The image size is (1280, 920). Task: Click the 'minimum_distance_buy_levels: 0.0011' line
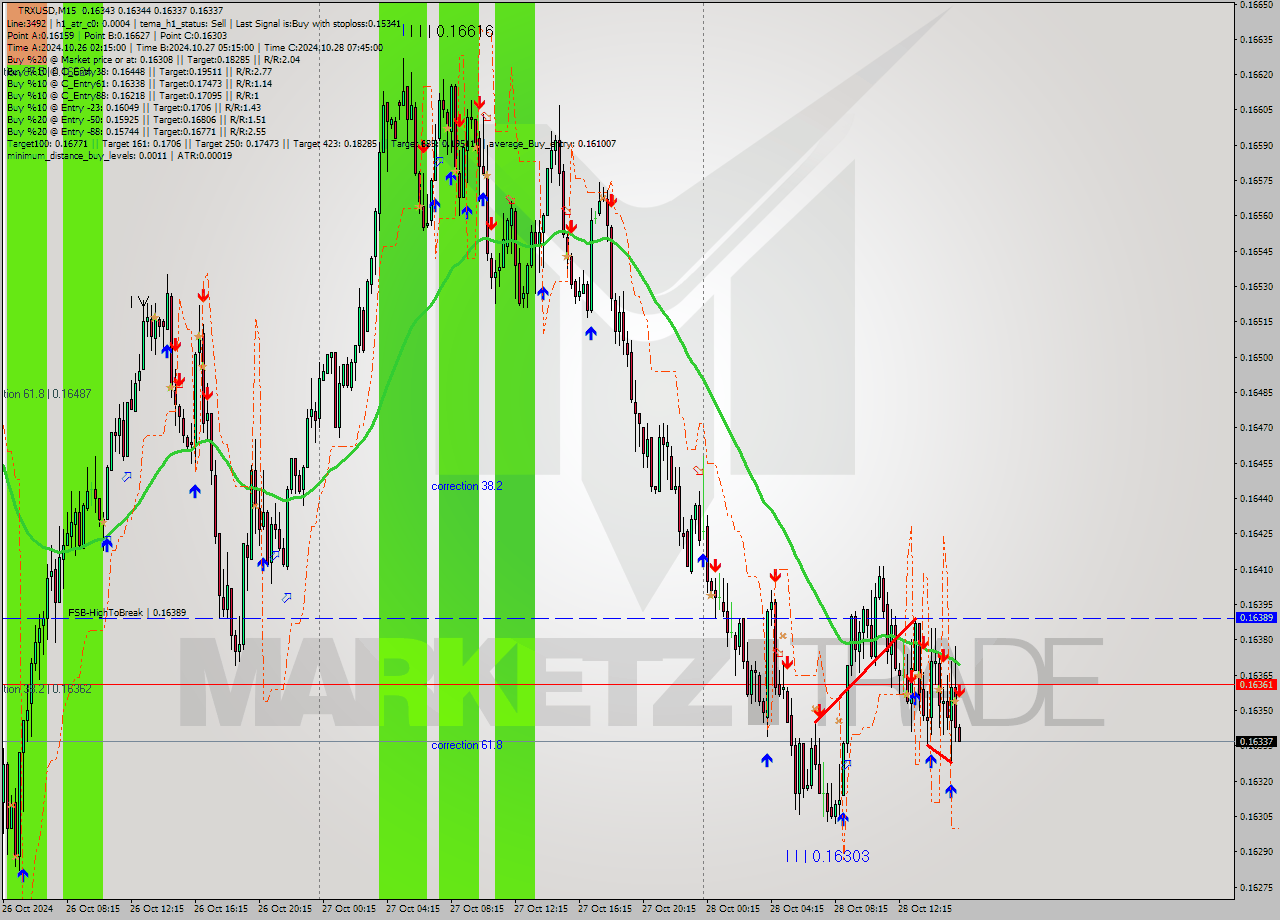[118, 156]
